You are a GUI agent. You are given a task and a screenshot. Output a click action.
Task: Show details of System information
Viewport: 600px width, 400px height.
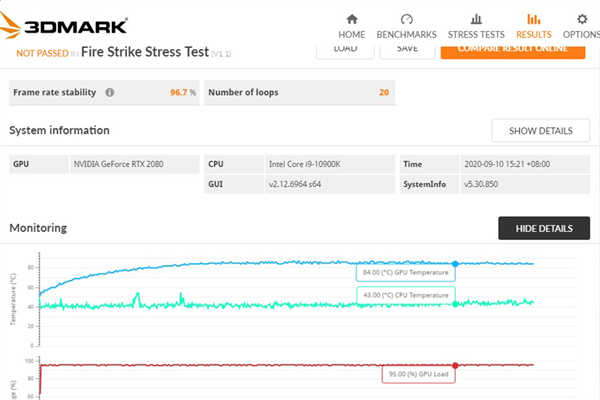(541, 131)
